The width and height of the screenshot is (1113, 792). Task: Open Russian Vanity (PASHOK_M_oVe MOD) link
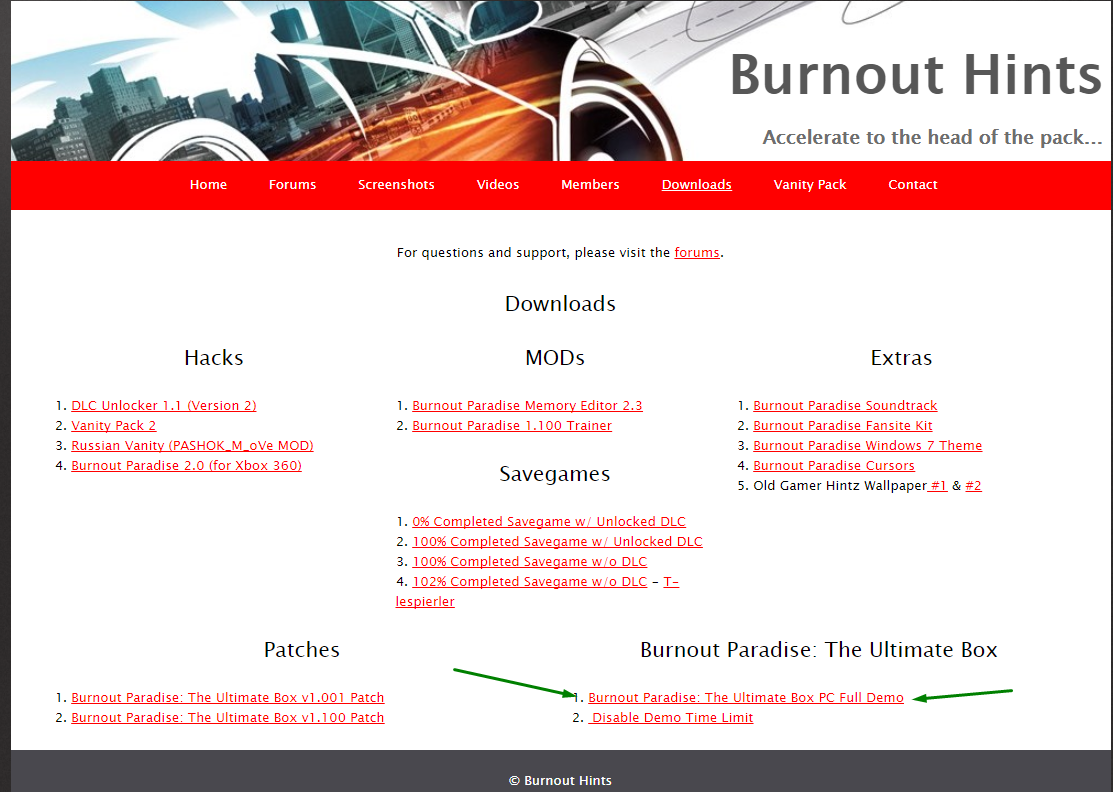[192, 446]
